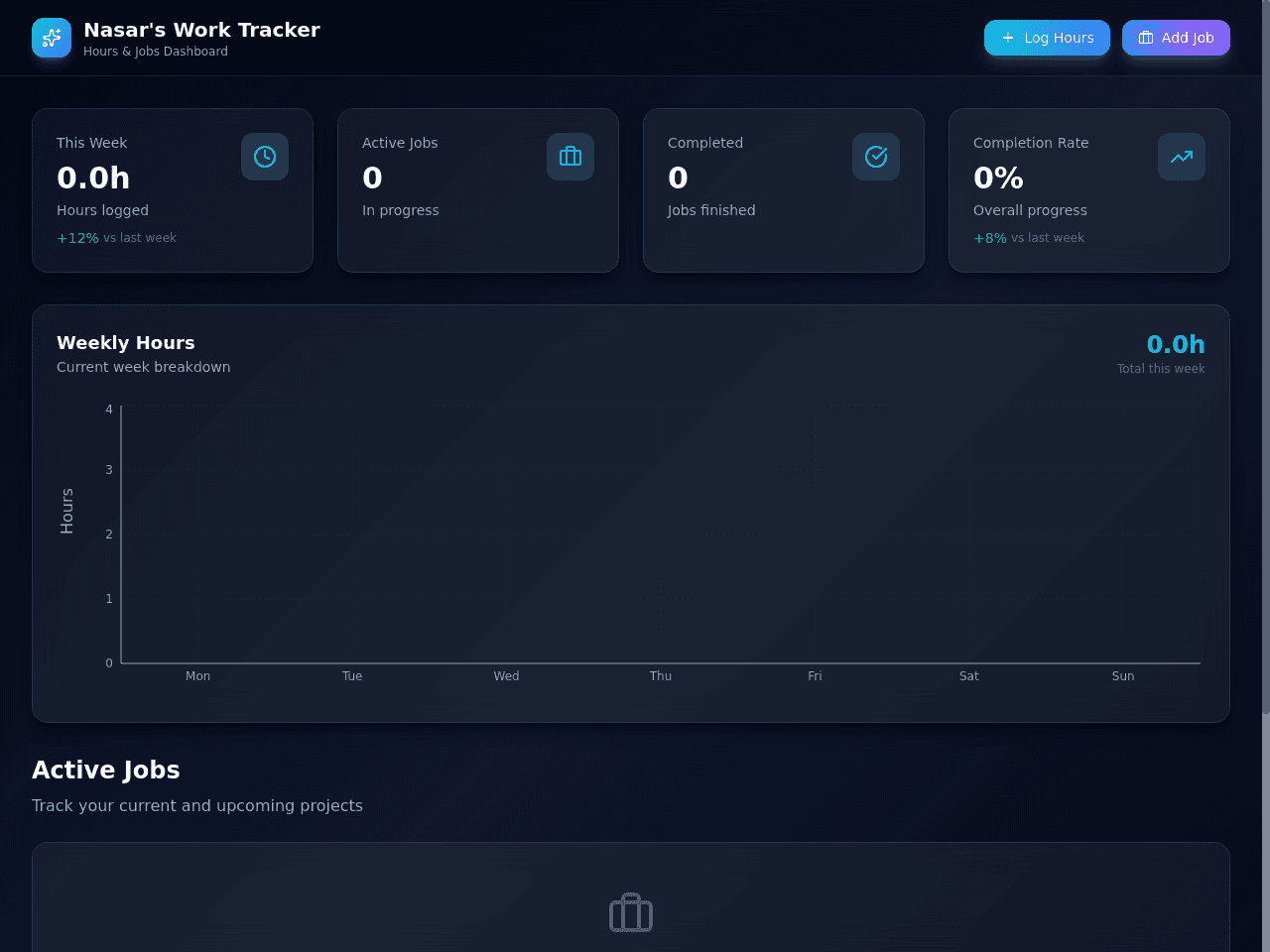Click the Thu label on chart axis
Screen dimensions: 1270x952
coord(661,676)
